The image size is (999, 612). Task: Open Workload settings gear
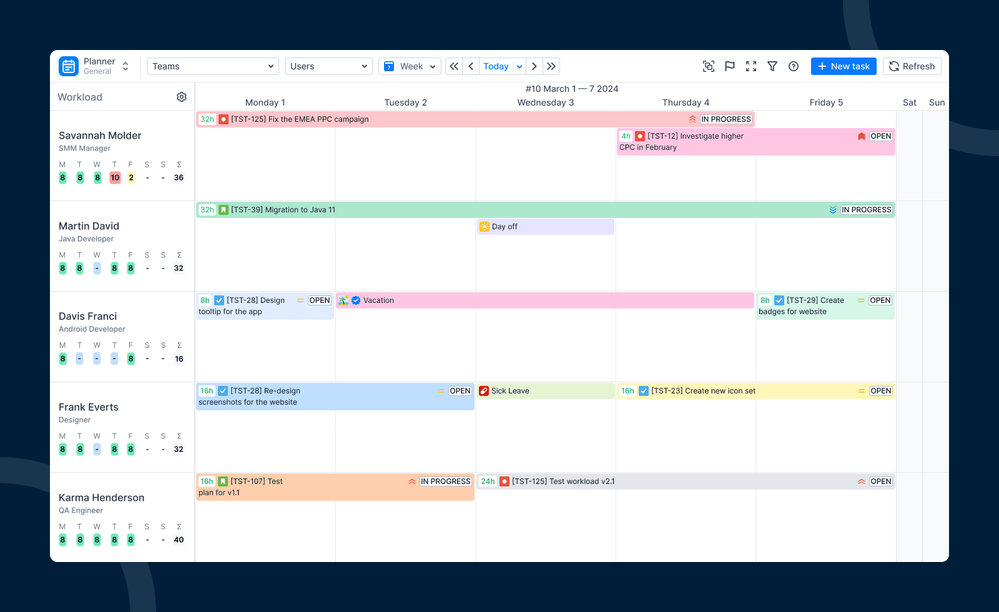click(182, 97)
